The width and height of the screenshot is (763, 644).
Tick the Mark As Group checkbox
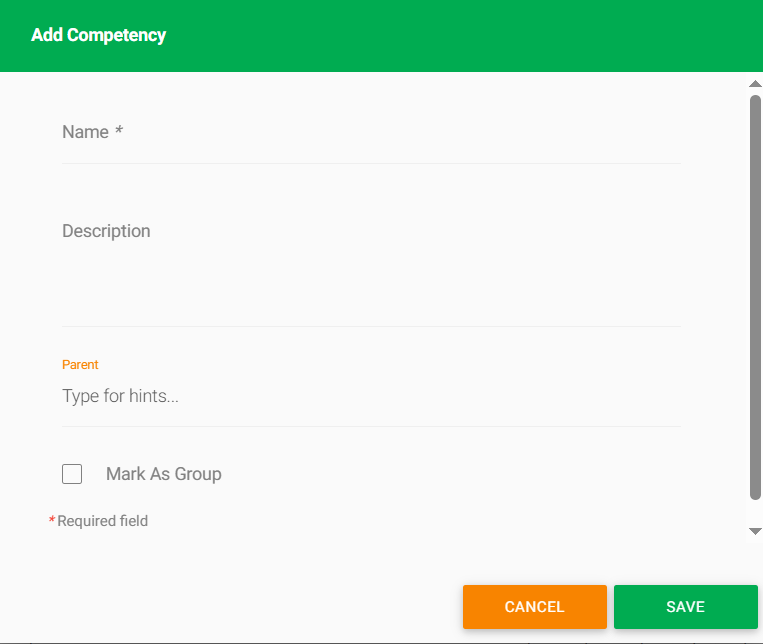72,474
